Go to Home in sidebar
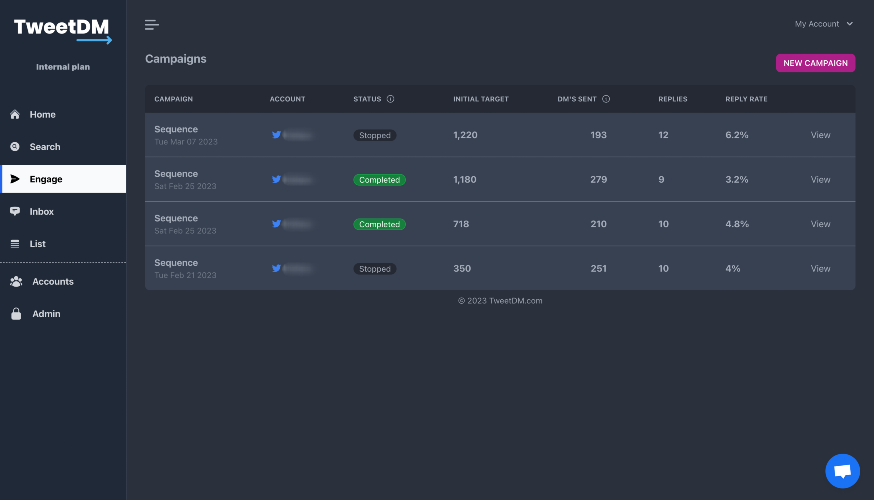 tap(63, 114)
